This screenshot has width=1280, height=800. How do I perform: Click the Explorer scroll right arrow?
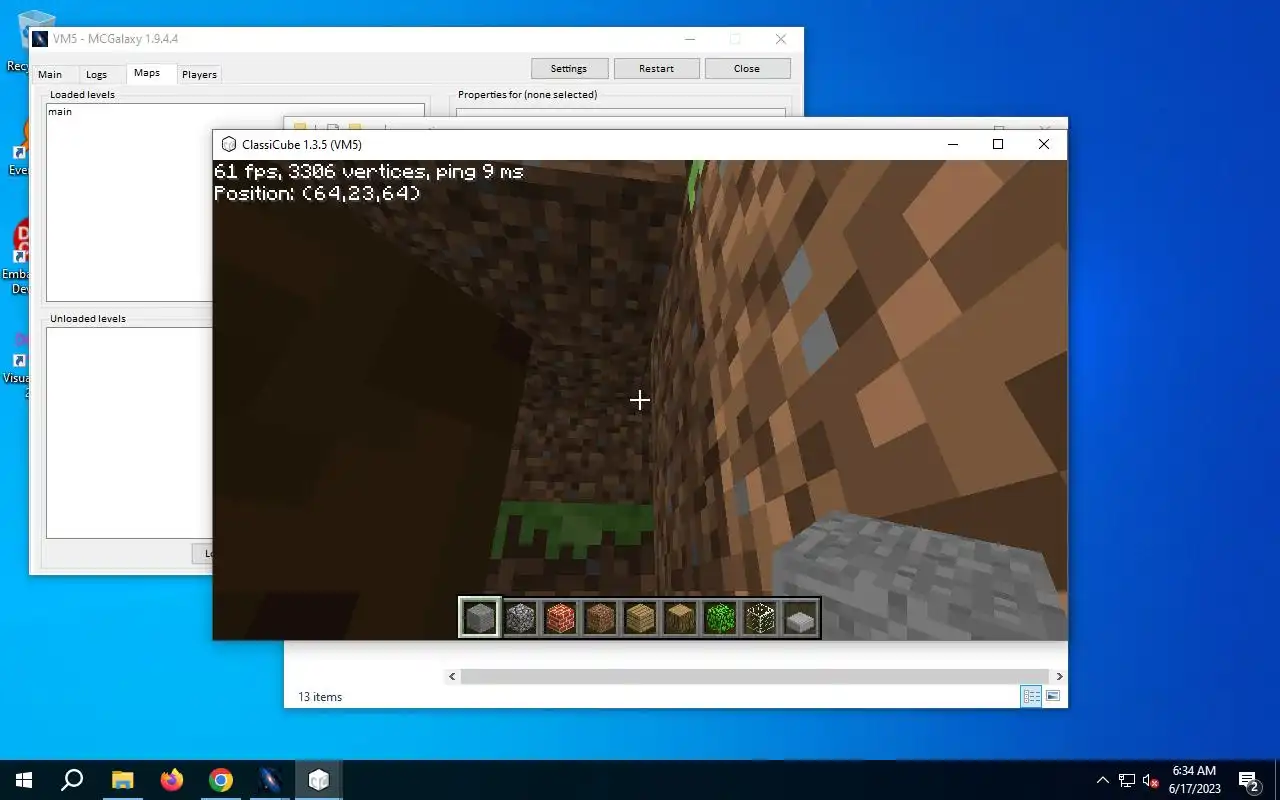pos(1059,677)
